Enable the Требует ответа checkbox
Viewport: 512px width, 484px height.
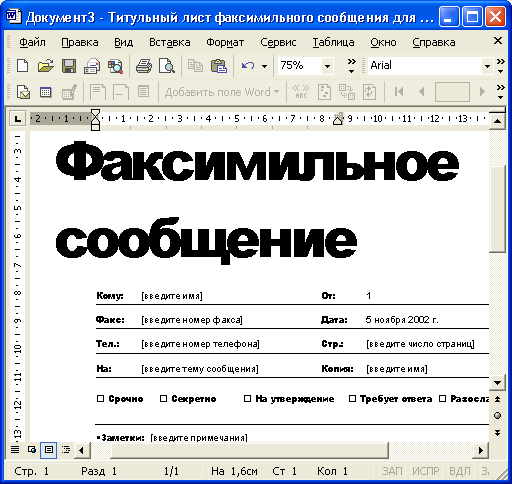coord(352,399)
